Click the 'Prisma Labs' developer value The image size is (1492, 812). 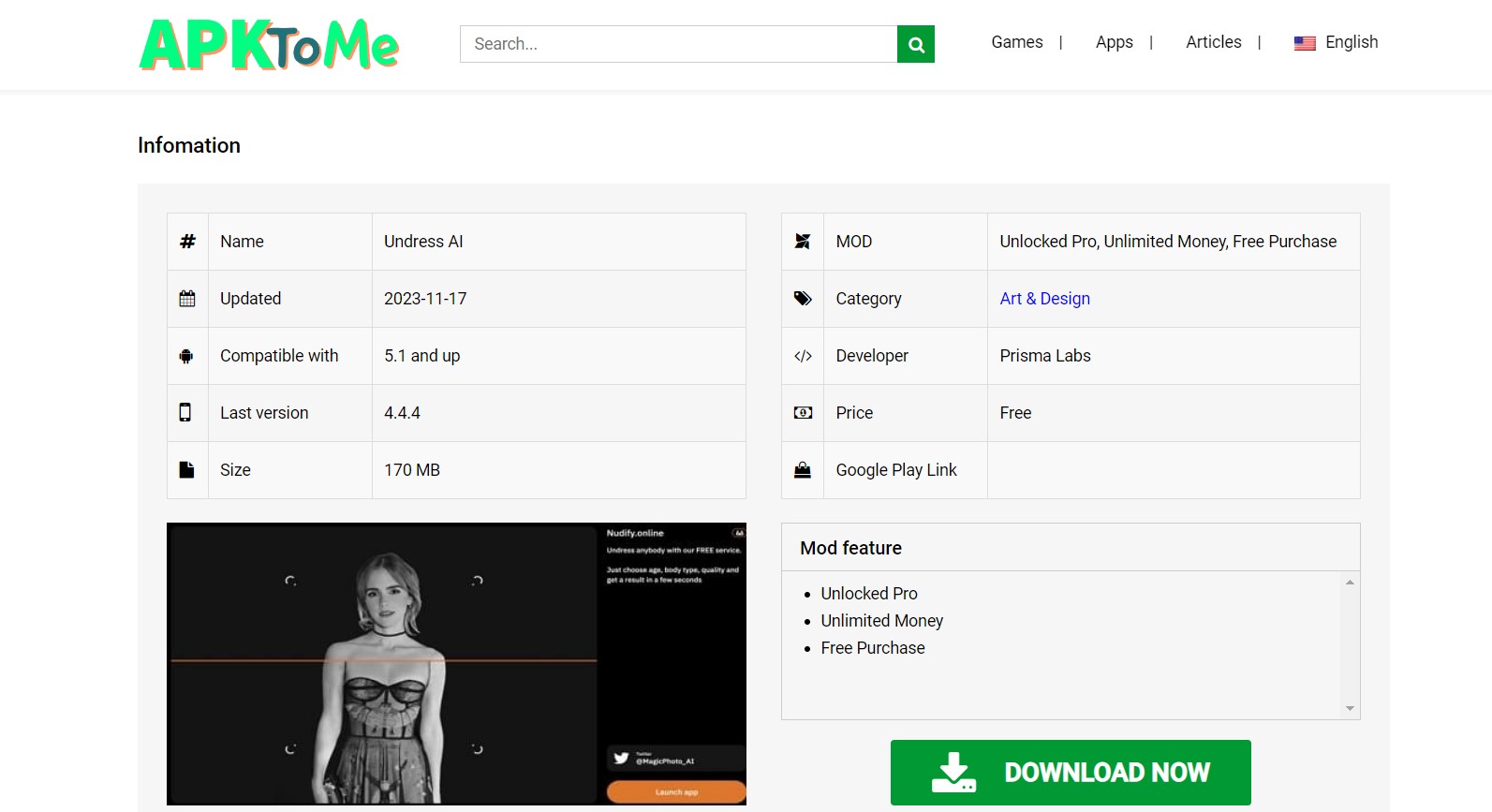pyautogui.click(x=1045, y=356)
